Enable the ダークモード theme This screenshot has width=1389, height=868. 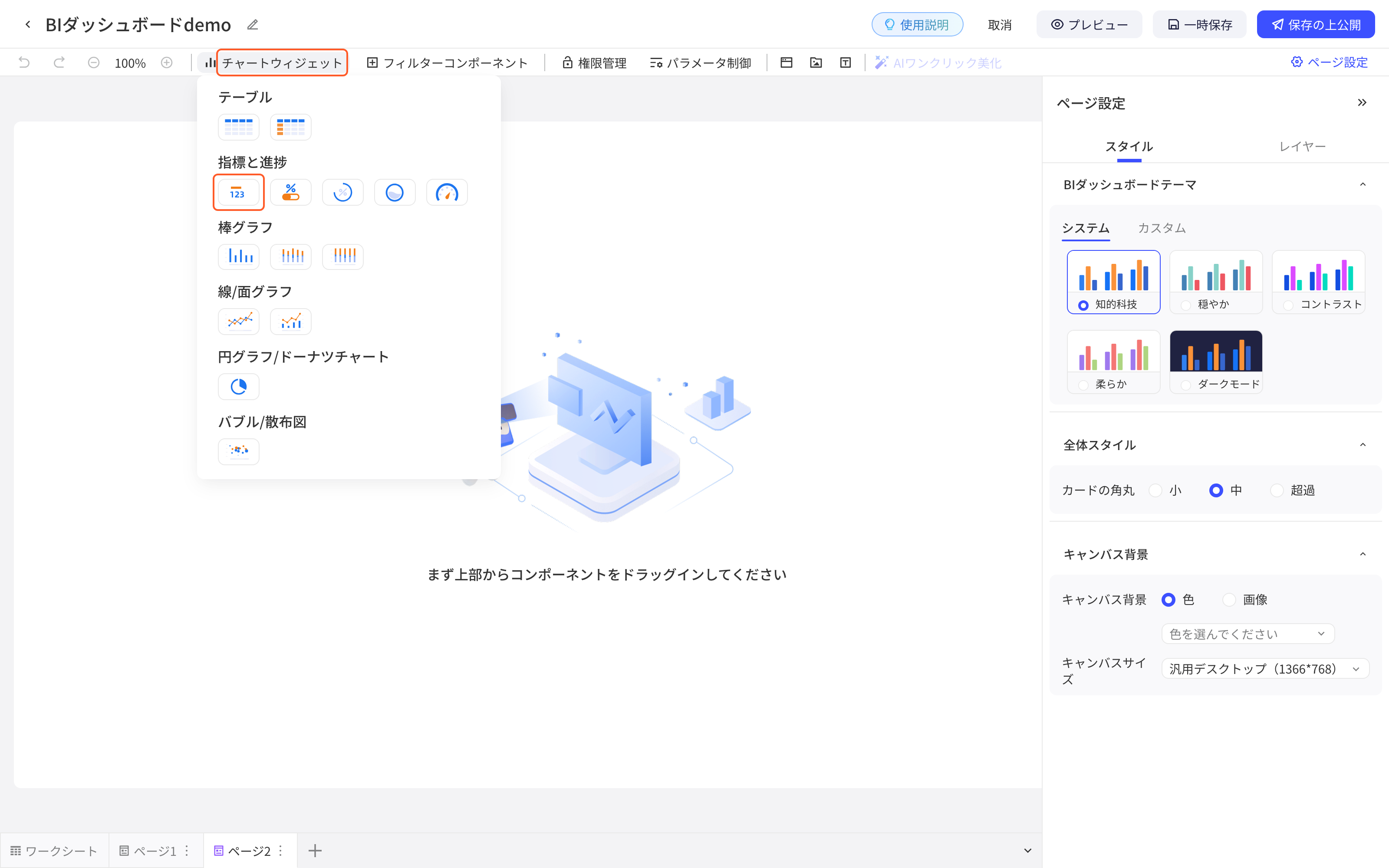coord(1216,362)
